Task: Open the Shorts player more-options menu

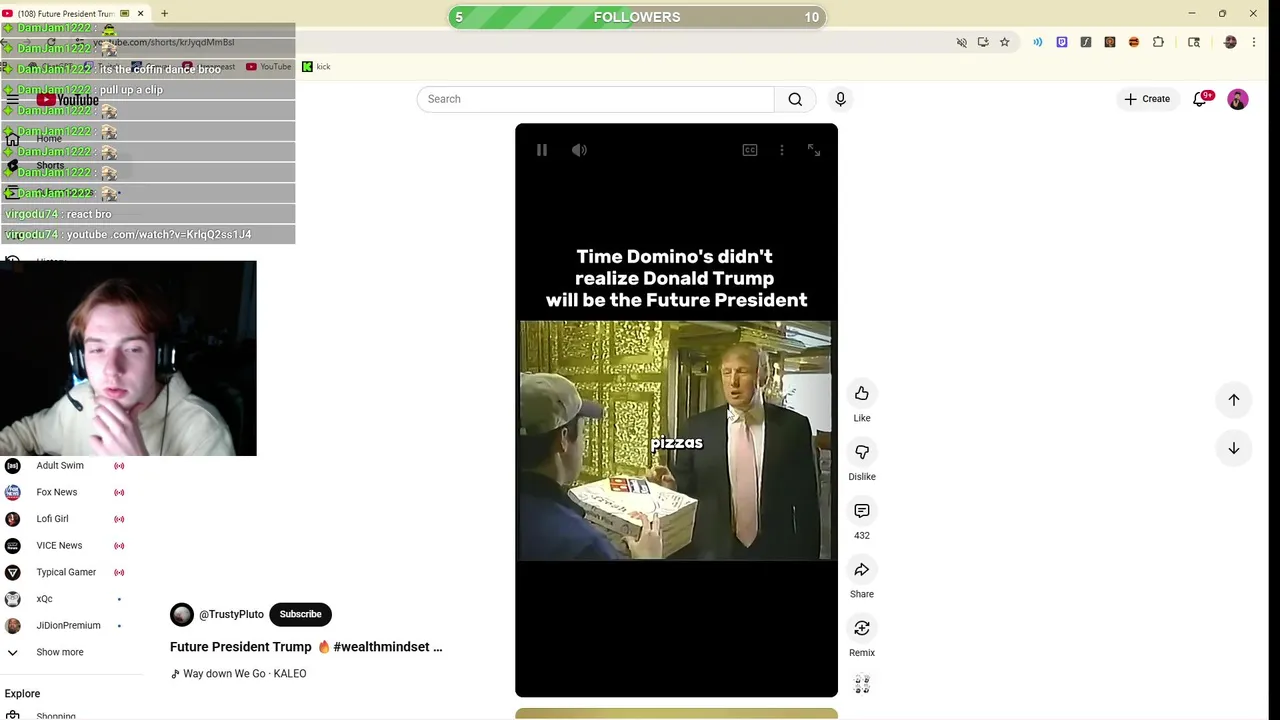Action: click(782, 150)
